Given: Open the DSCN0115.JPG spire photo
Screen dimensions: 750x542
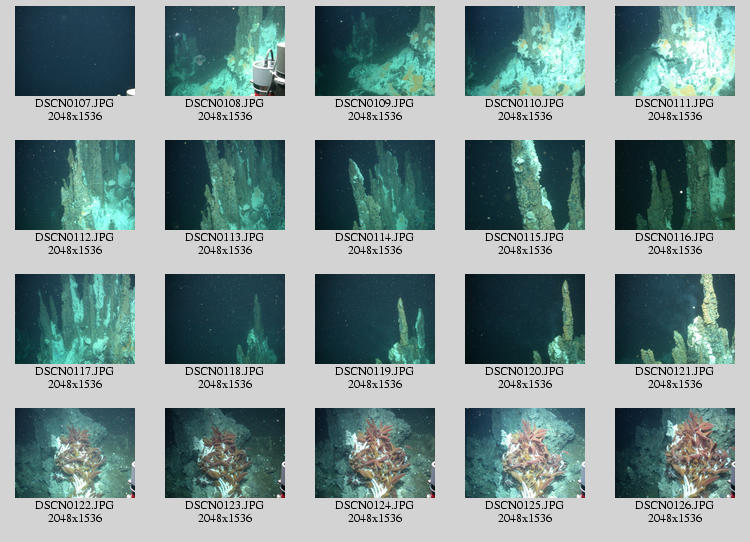Looking at the screenshot, I should pyautogui.click(x=525, y=185).
